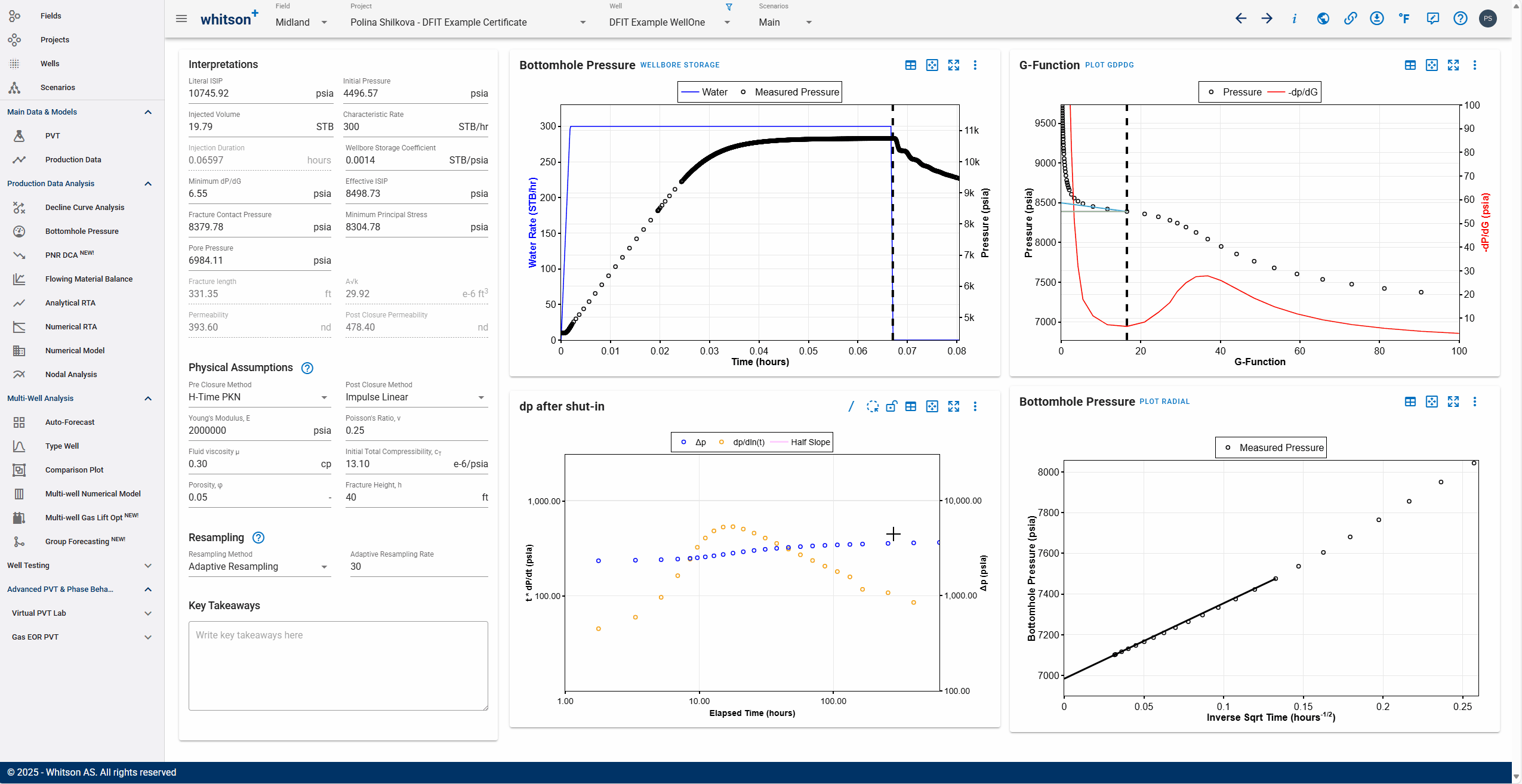This screenshot has width=1522, height=784.
Task: Collapse Multi-Well Analysis section
Action: (148, 399)
